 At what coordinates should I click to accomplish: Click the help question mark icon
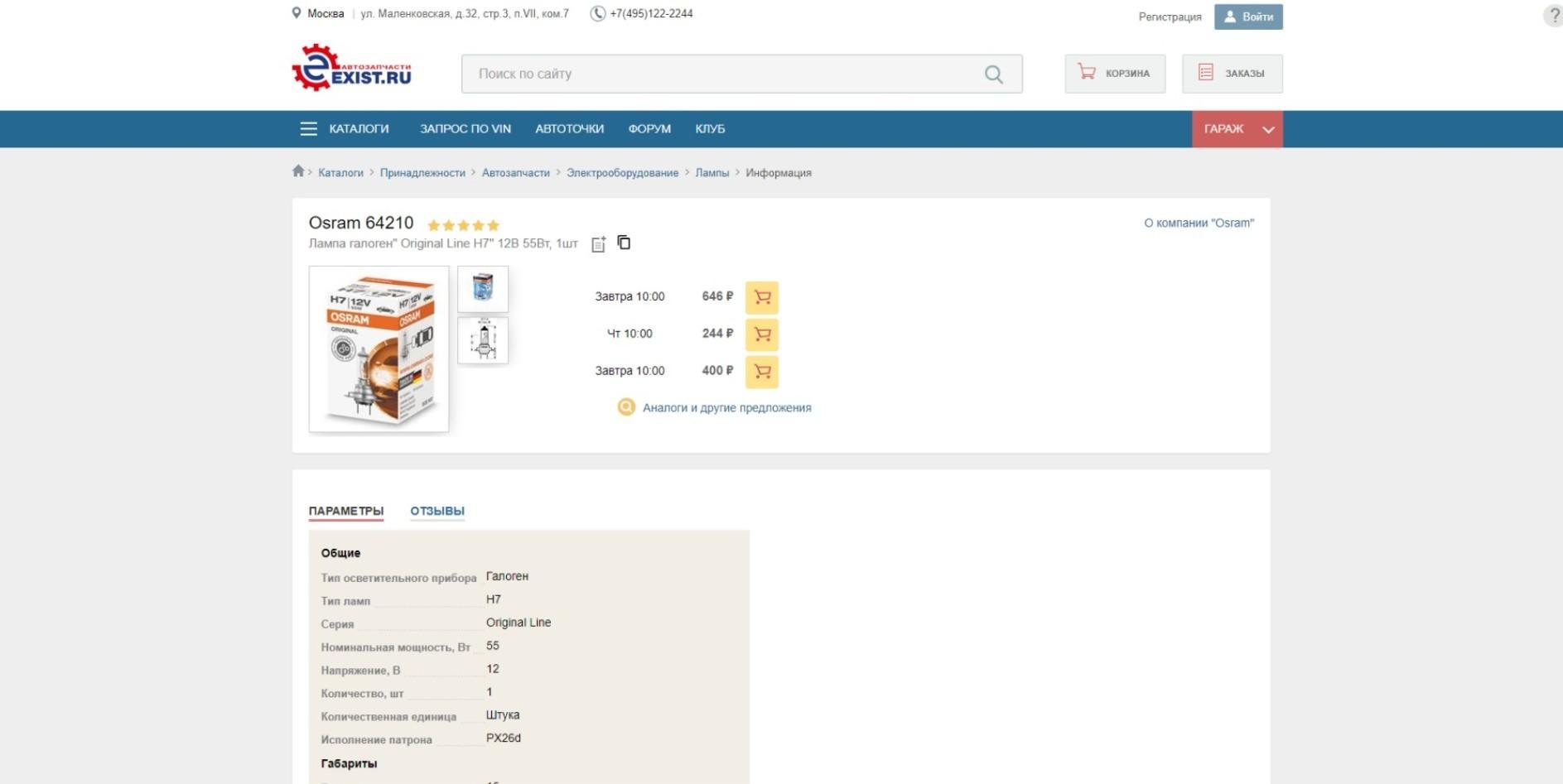point(1554,16)
